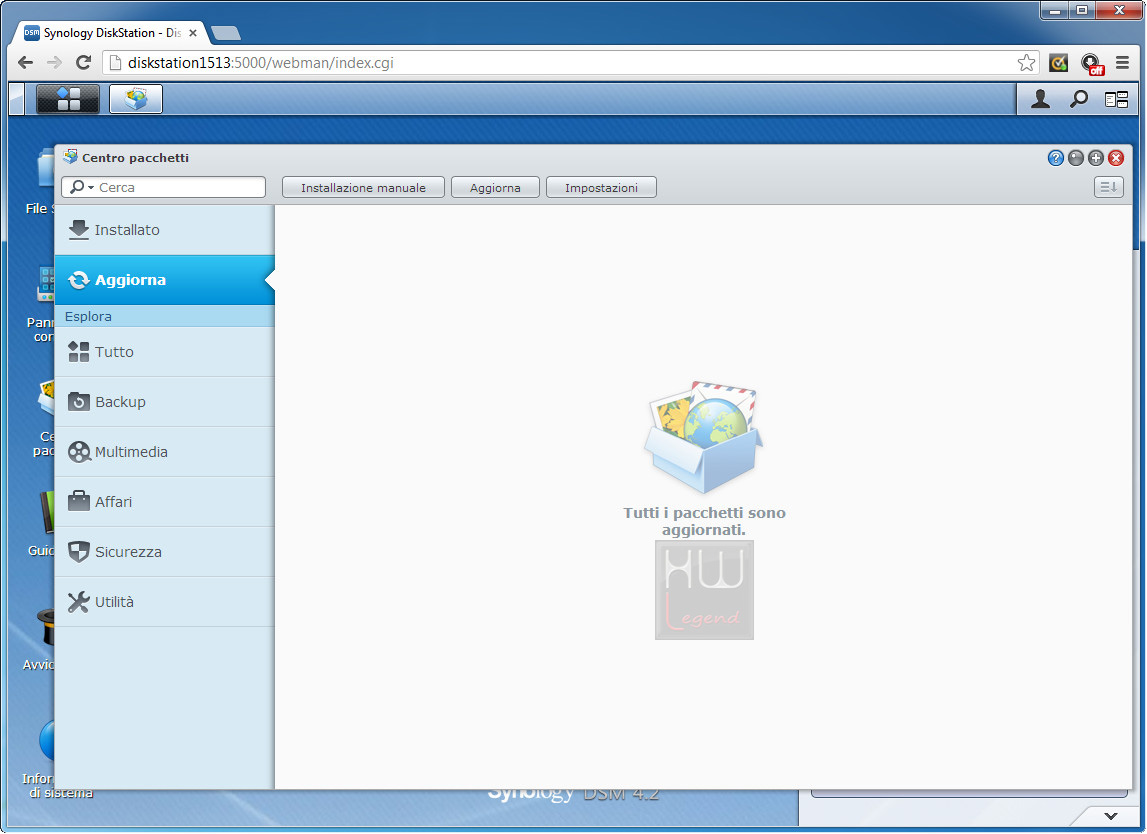
Task: Open the Sicurezza category
Action: coord(165,552)
